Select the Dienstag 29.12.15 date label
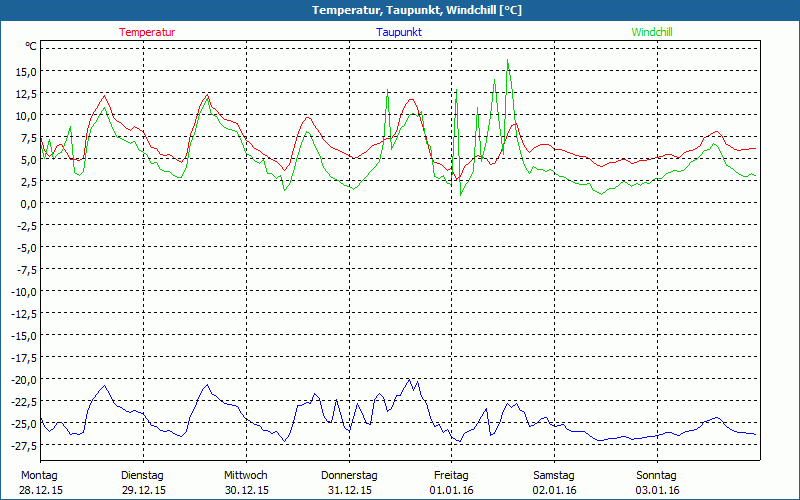800x500 pixels. (142, 483)
